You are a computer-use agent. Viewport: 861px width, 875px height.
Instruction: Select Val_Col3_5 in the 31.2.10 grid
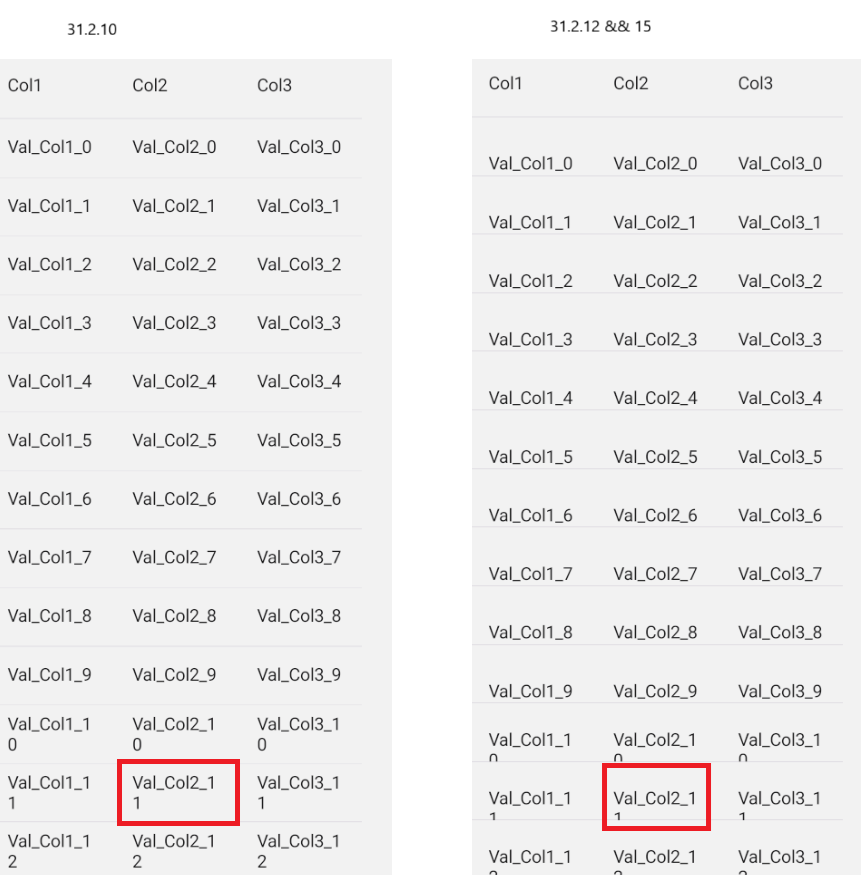[x=299, y=440]
